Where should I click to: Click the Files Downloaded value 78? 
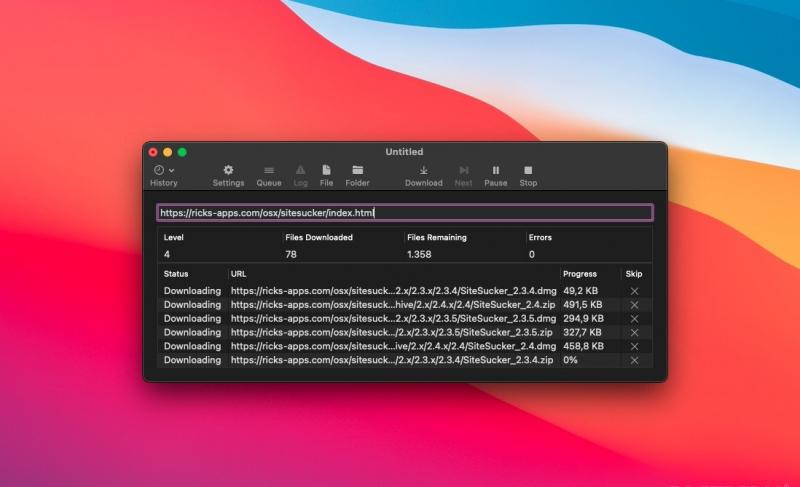[291, 254]
